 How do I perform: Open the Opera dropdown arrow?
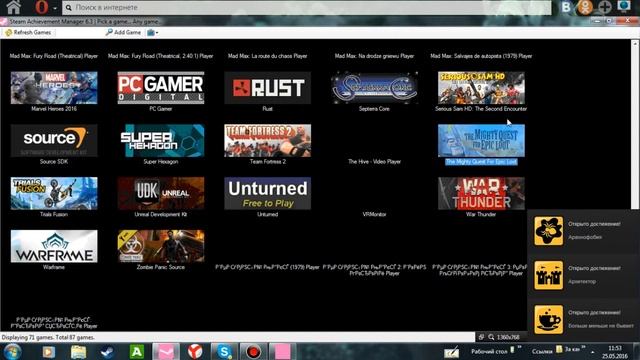pos(54,8)
